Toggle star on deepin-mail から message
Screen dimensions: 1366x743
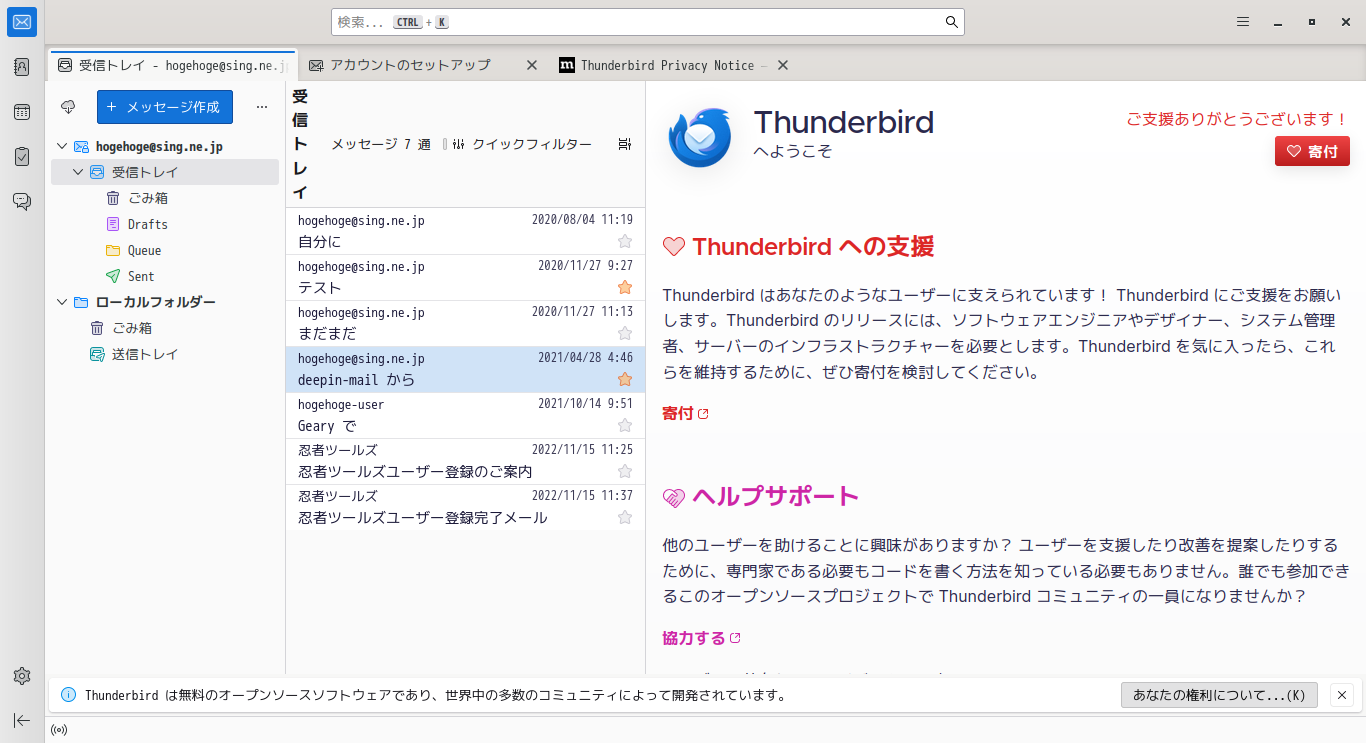point(625,379)
